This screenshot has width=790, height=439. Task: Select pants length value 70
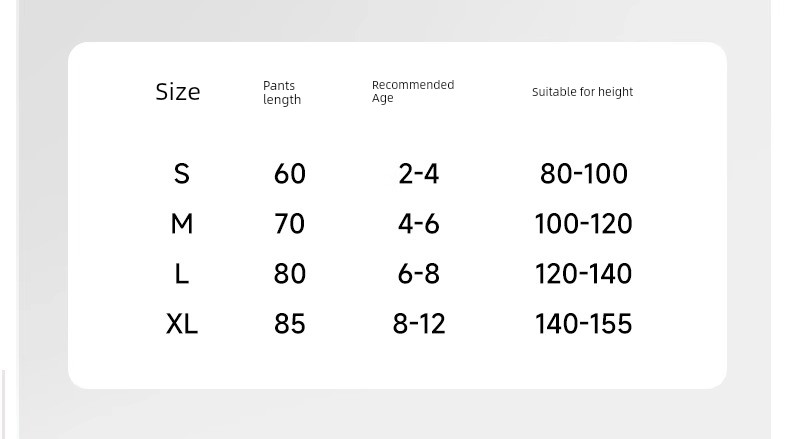290,223
